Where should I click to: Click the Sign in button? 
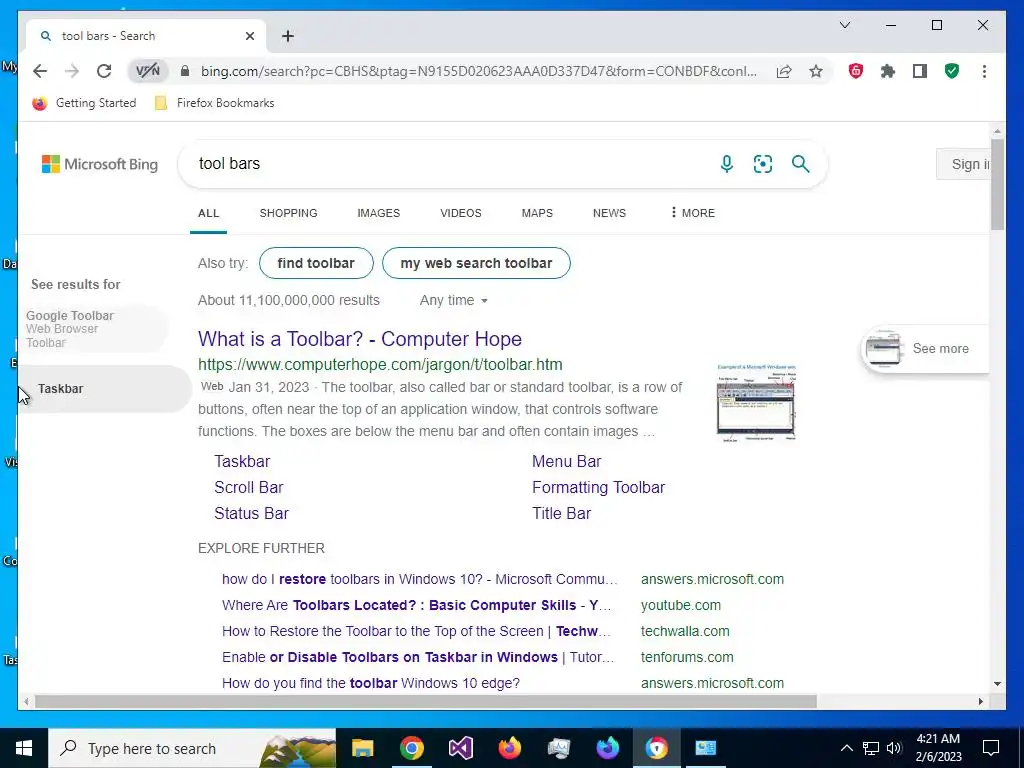pos(964,164)
